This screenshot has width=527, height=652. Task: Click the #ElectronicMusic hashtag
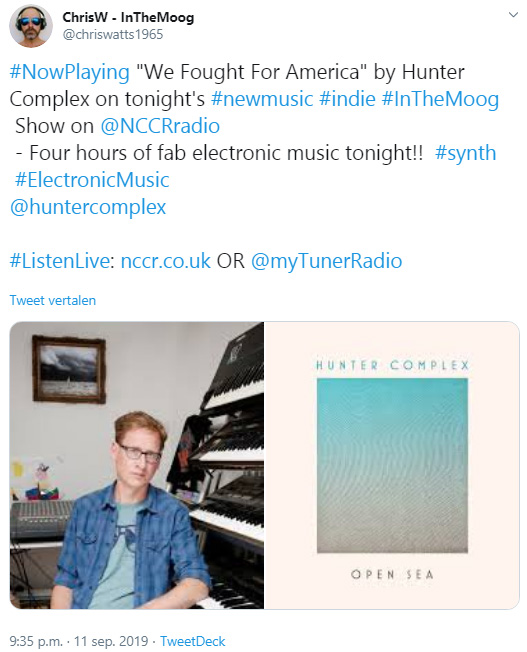pos(92,180)
